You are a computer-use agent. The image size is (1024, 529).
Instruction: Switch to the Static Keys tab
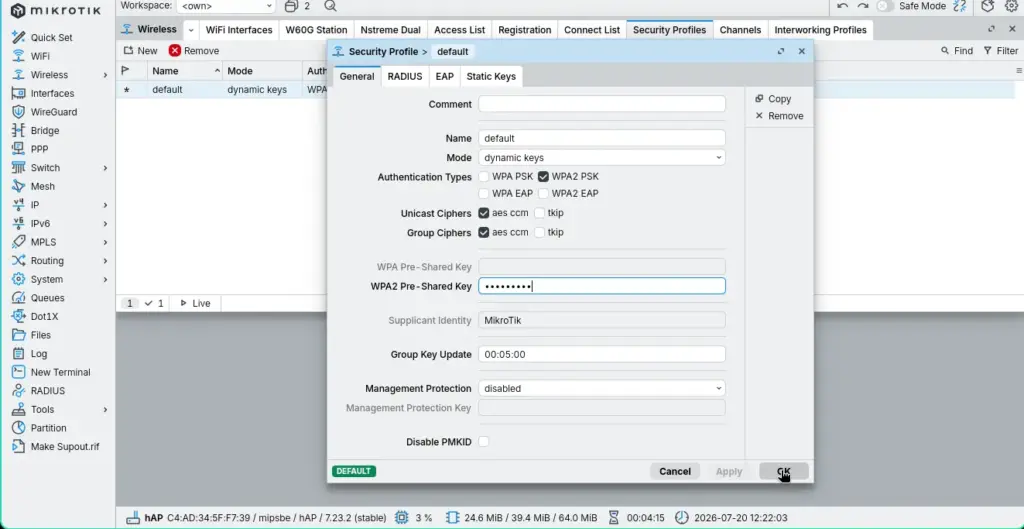point(491,76)
